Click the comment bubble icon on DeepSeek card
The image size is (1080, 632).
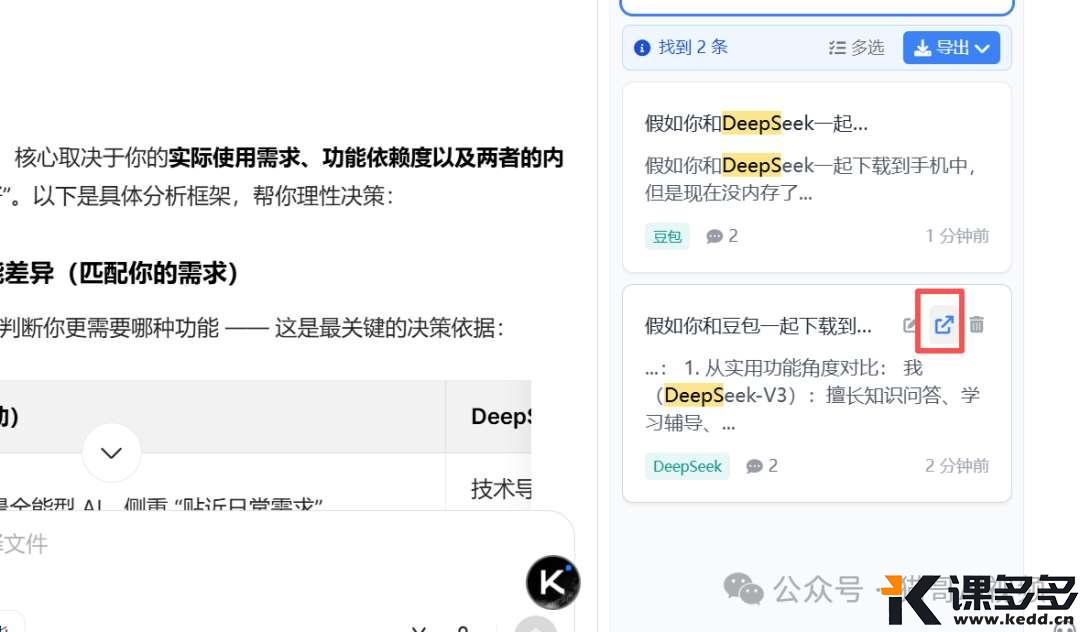click(754, 466)
